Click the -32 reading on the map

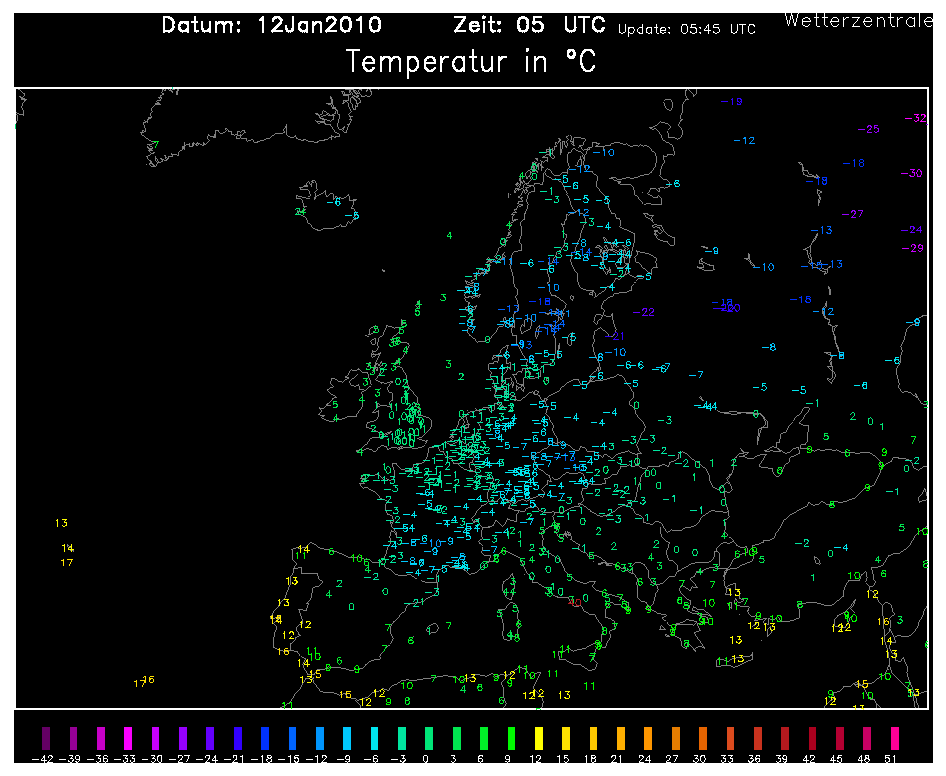click(x=914, y=118)
